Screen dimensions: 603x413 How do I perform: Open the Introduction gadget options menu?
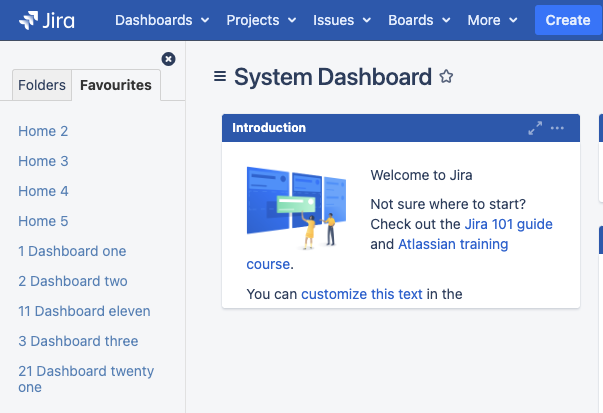(557, 128)
